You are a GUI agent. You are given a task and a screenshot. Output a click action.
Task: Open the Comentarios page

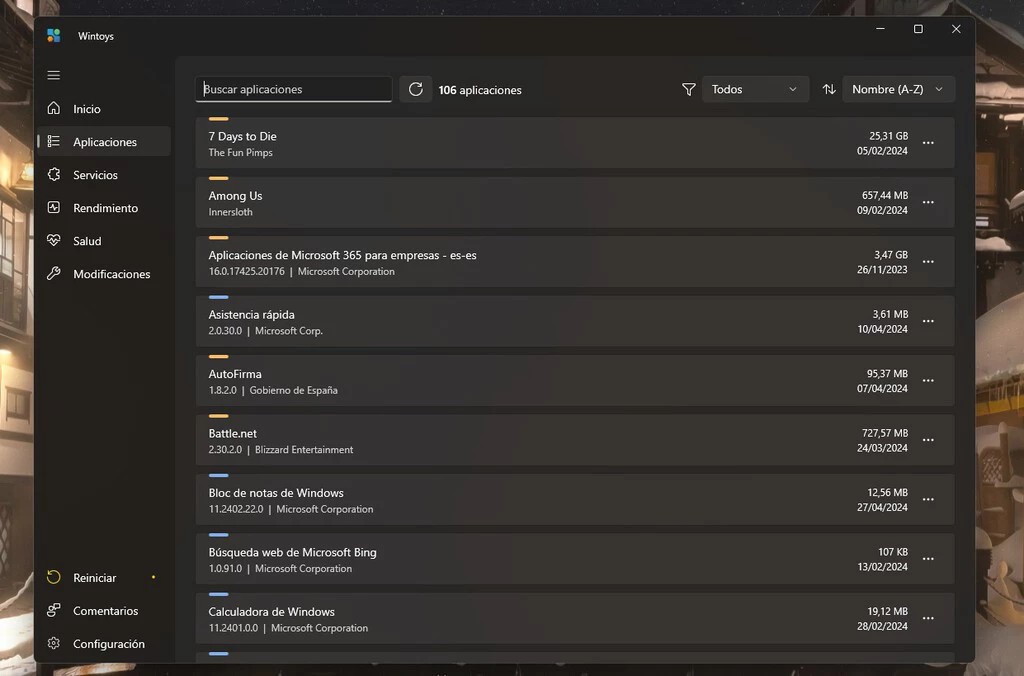coord(104,610)
